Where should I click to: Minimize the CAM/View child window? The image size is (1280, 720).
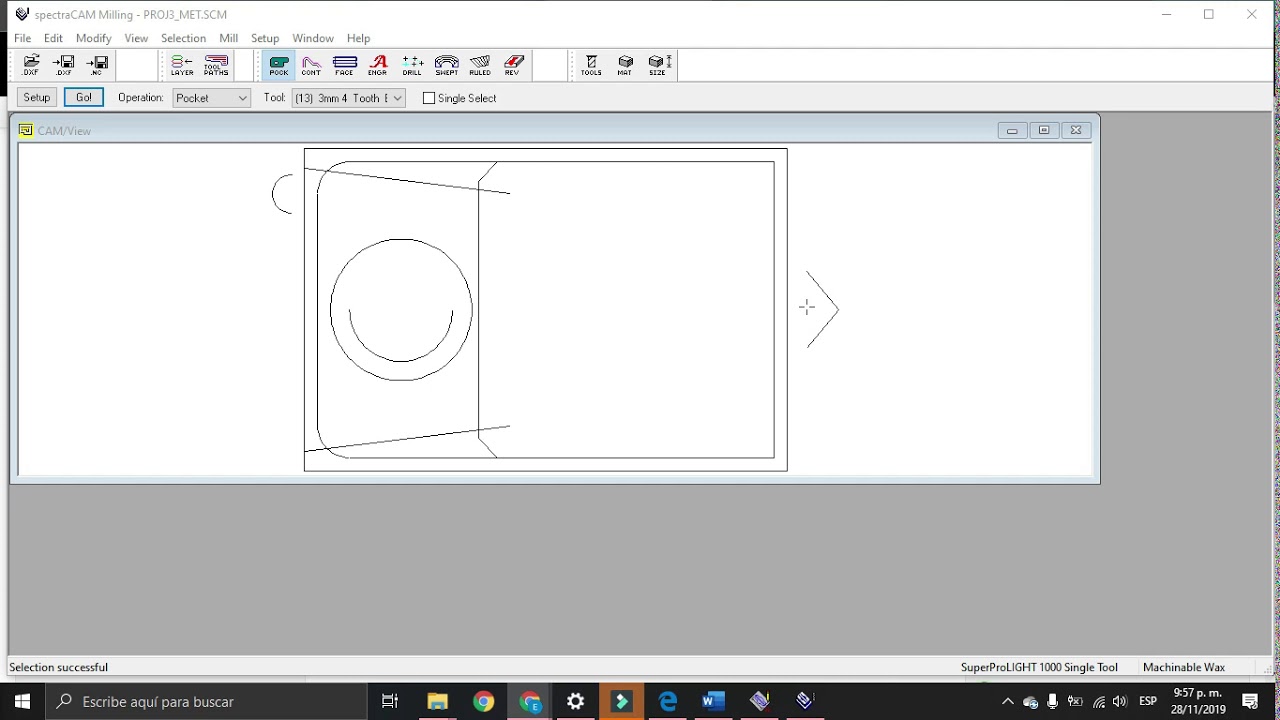[1012, 130]
